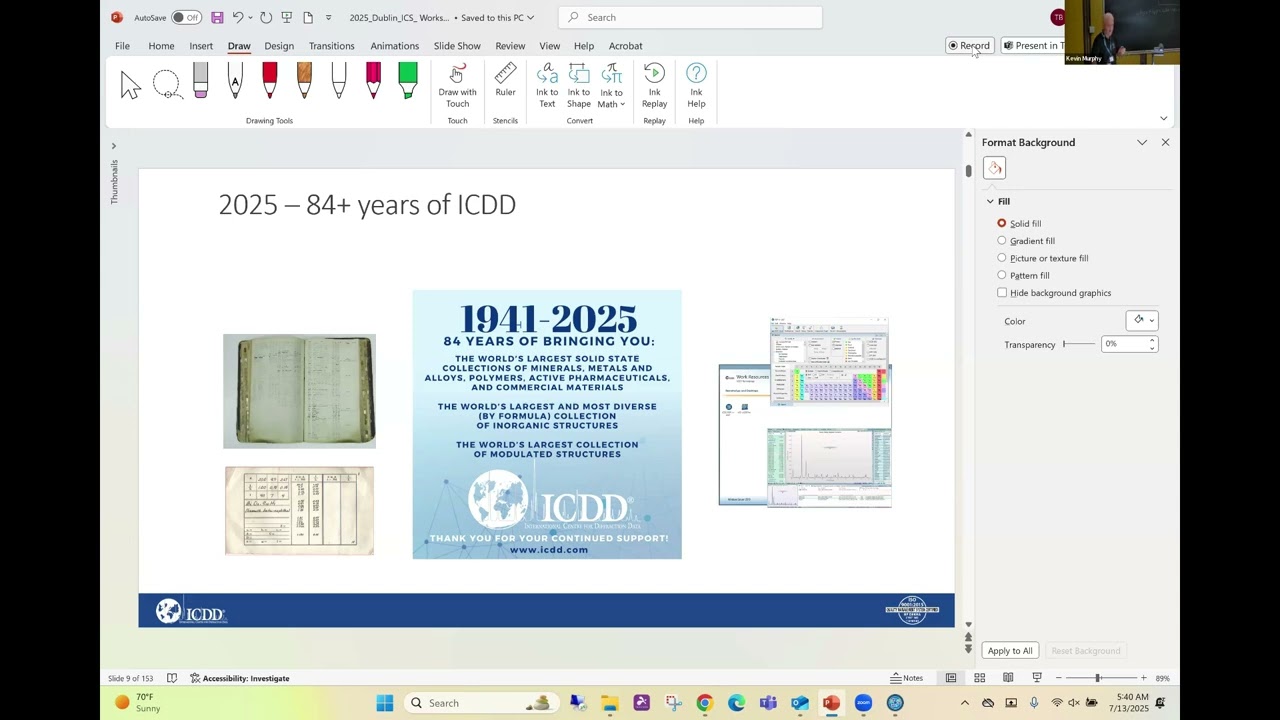The width and height of the screenshot is (1280, 720).
Task: Jump to next slide double-arrow
Action: pyautogui.click(x=968, y=649)
